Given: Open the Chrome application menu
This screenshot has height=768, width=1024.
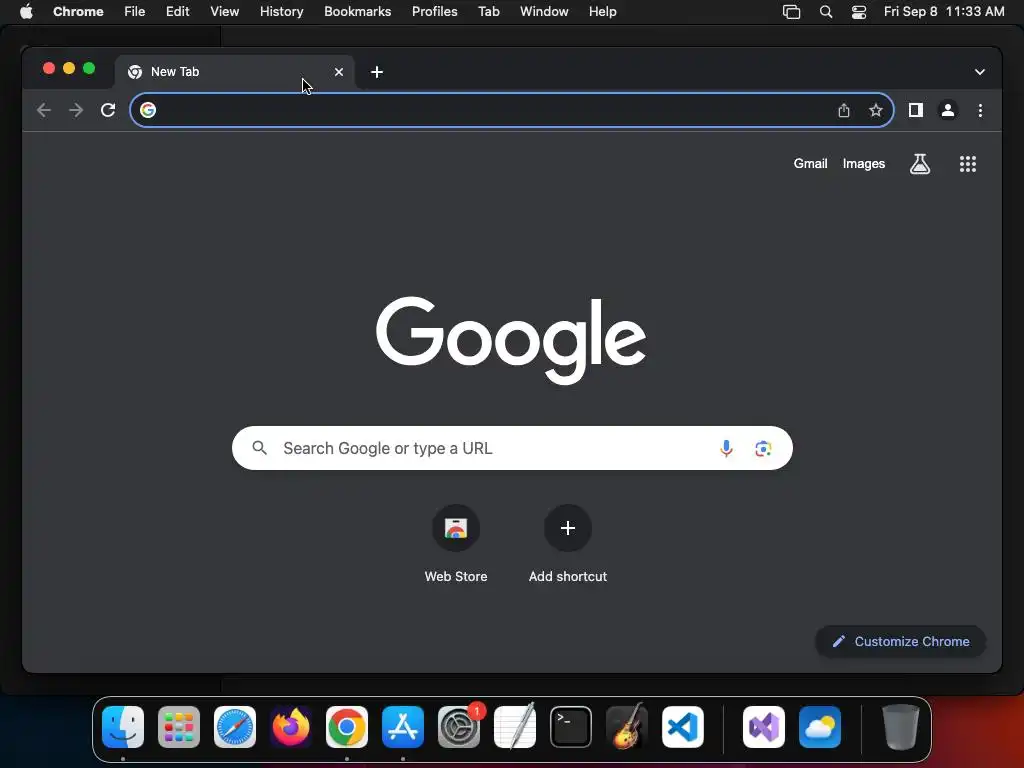Looking at the screenshot, I should pyautogui.click(x=78, y=12).
